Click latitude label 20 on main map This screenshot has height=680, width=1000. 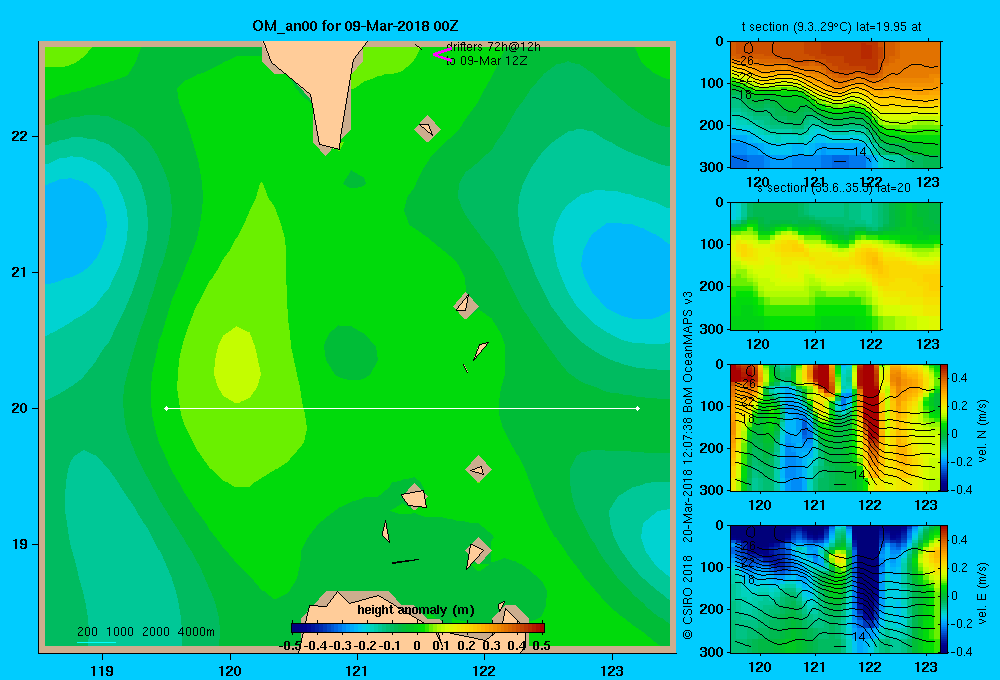click(20, 408)
